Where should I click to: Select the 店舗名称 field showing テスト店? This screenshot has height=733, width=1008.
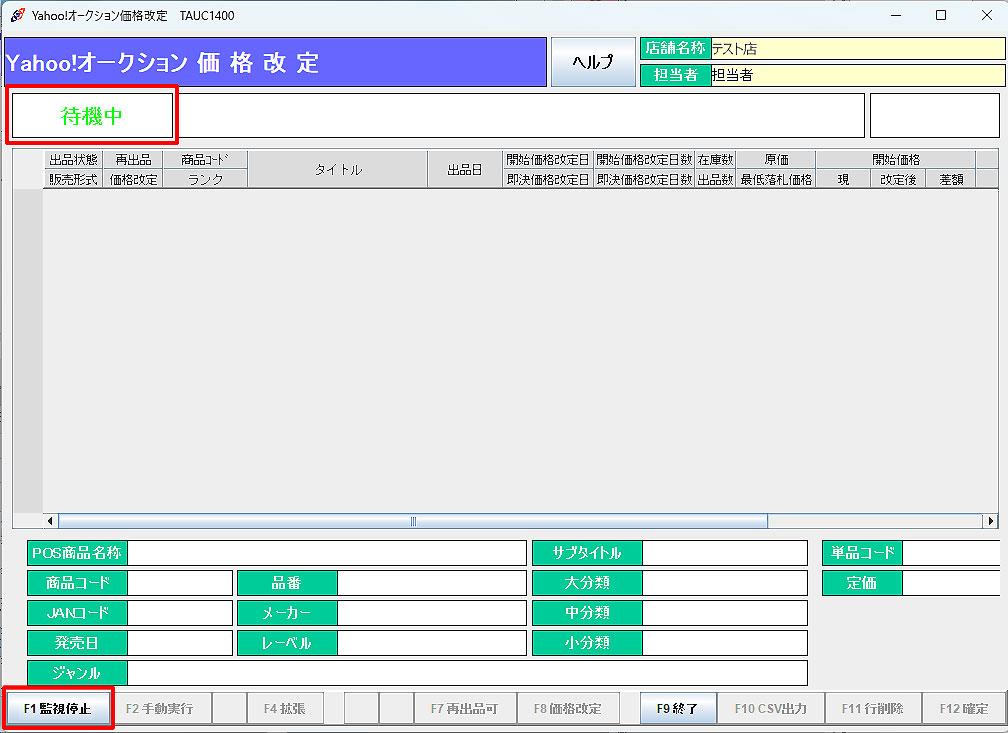click(856, 49)
